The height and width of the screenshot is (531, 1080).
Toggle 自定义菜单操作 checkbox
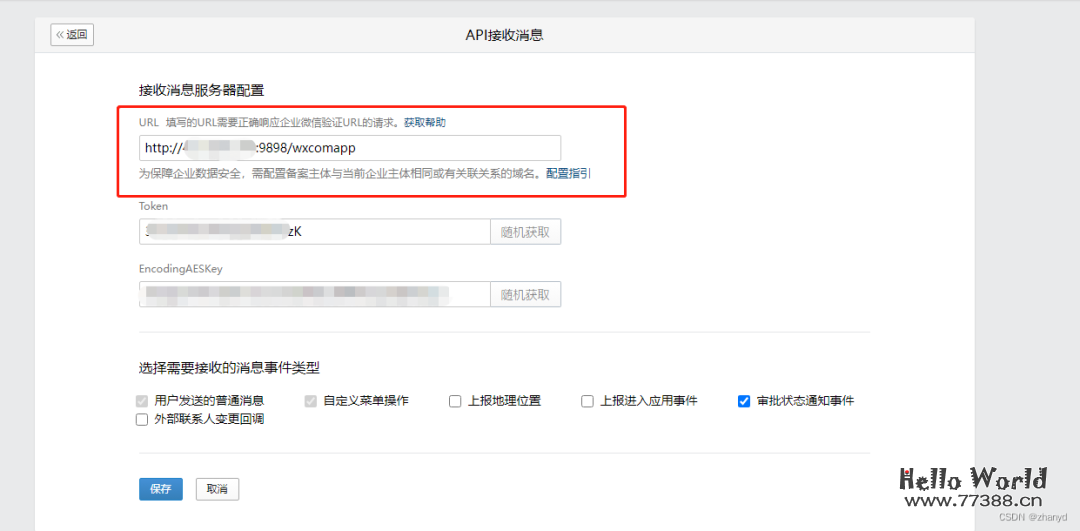pyautogui.click(x=311, y=401)
